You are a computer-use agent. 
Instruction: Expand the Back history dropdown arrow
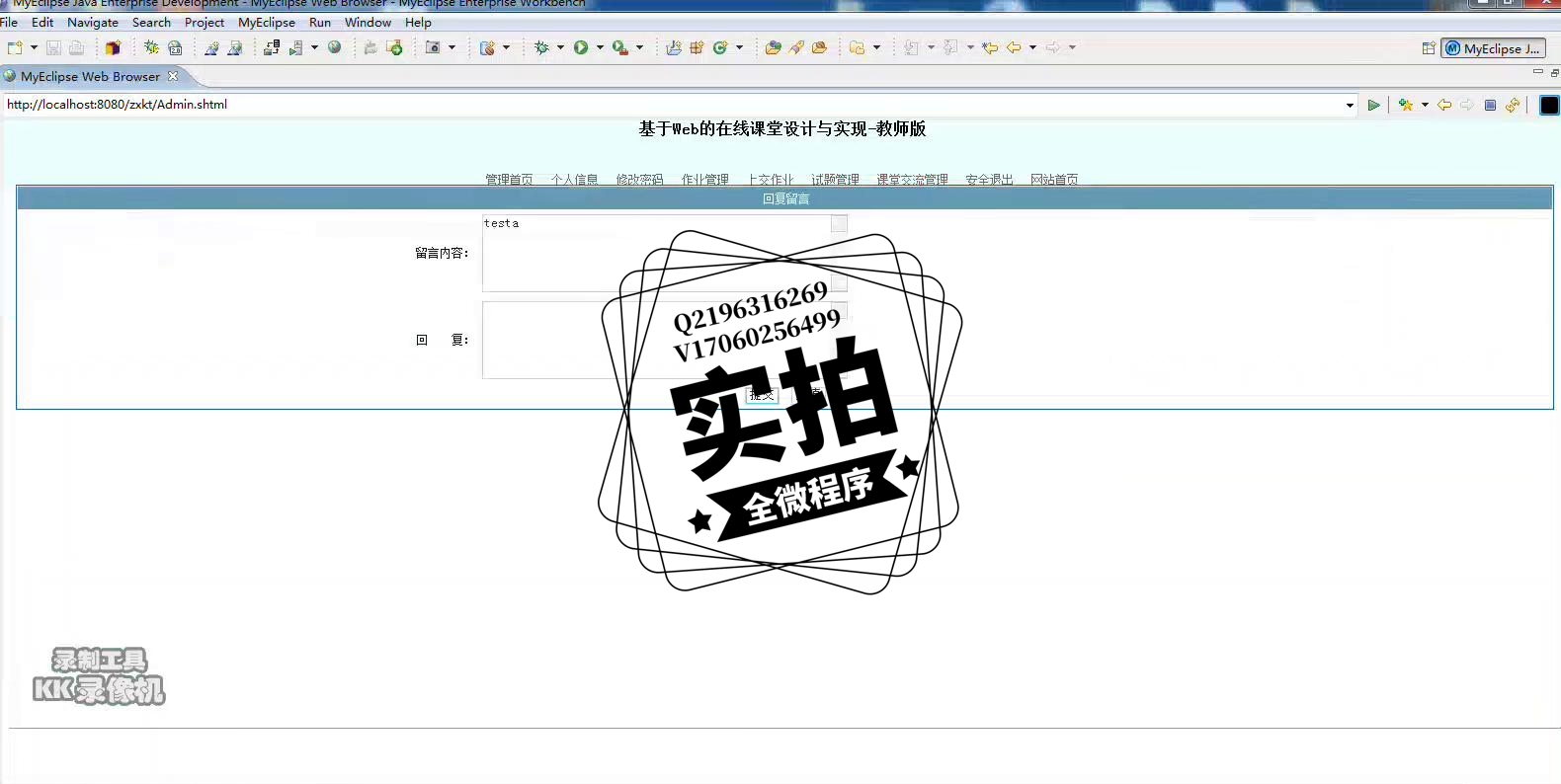[1033, 47]
